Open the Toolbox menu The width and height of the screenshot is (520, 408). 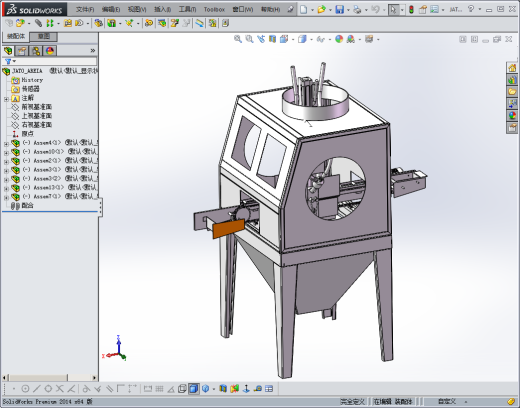pyautogui.click(x=214, y=9)
